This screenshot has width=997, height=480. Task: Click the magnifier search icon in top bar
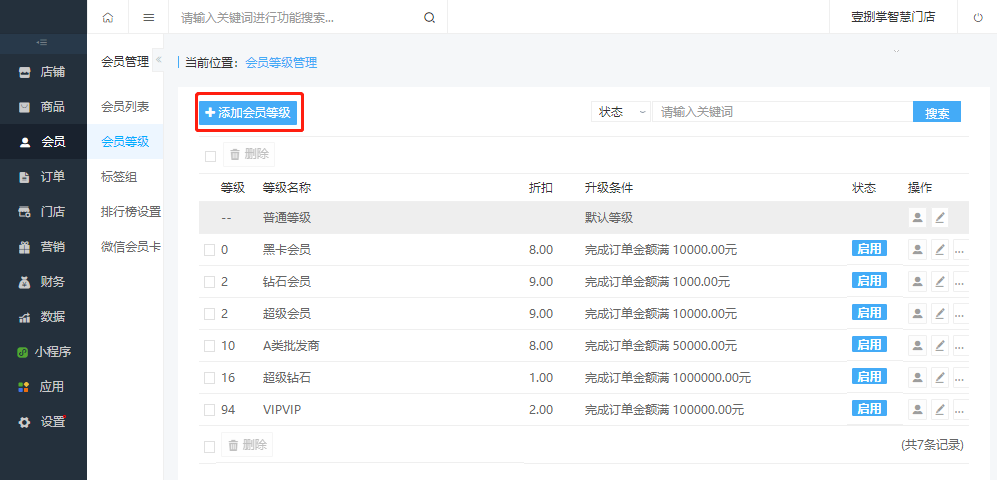click(x=429, y=18)
